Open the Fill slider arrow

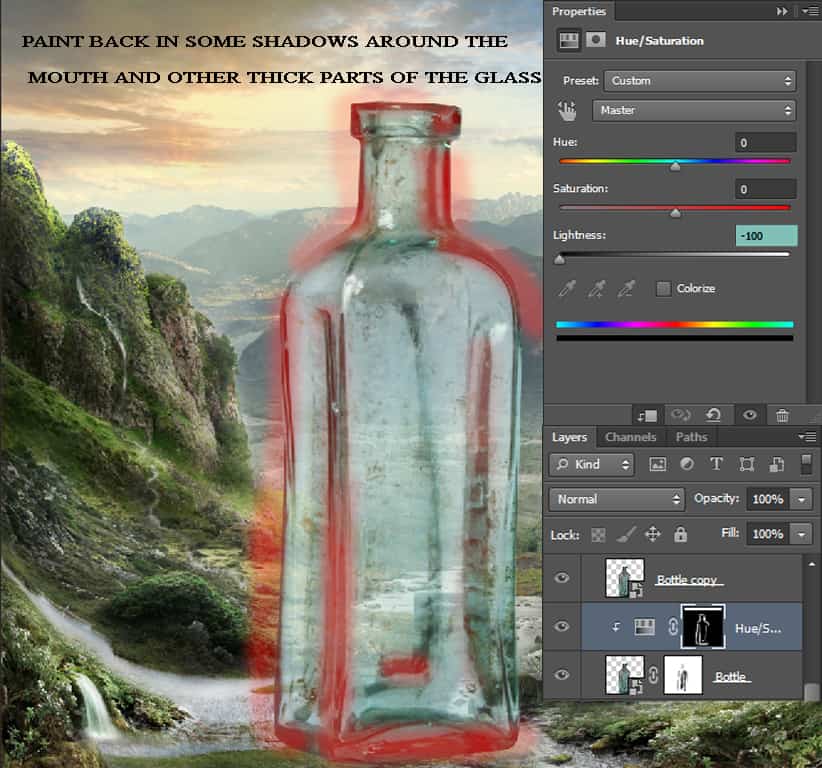tap(802, 534)
